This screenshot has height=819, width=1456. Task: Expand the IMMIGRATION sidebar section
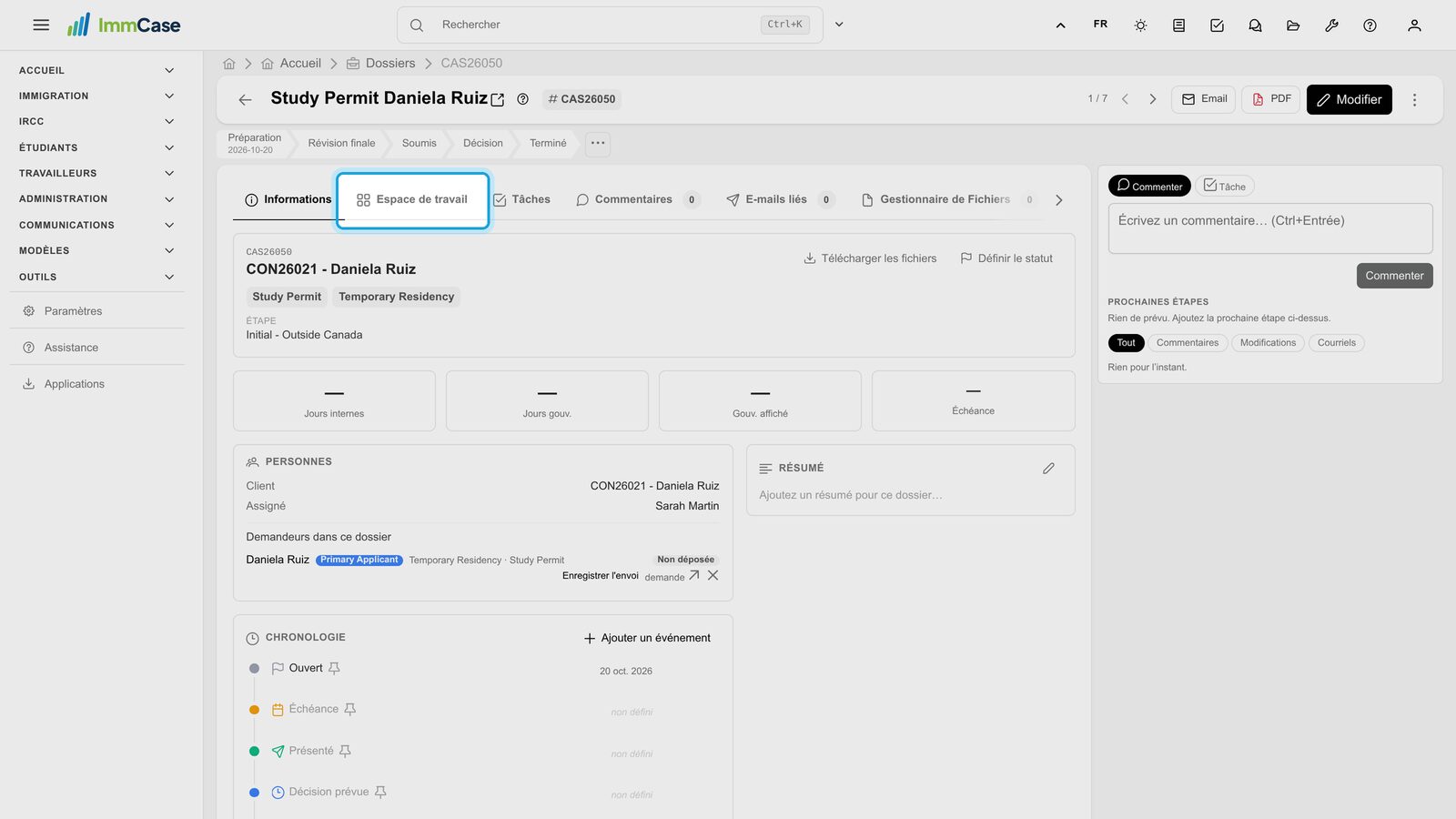(96, 96)
